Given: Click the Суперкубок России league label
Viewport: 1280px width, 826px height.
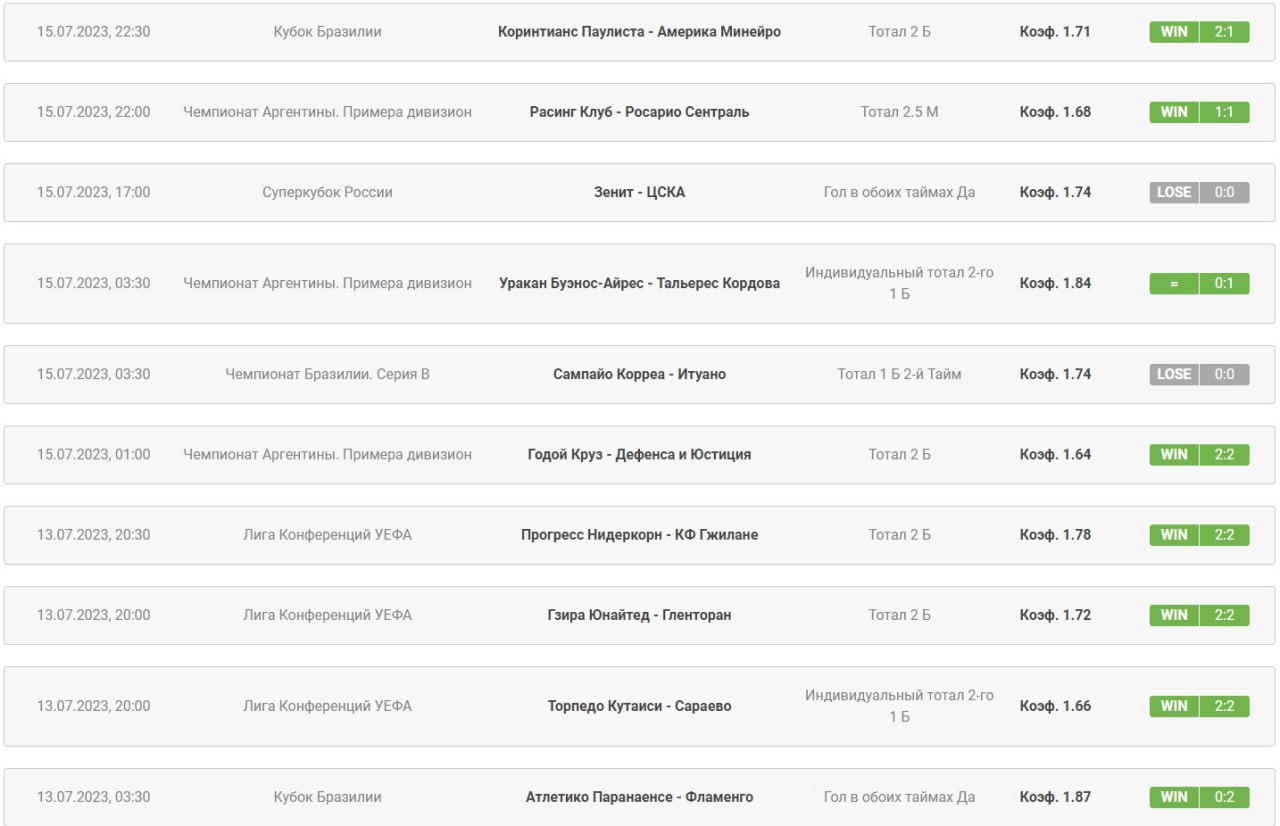Looking at the screenshot, I should (327, 192).
